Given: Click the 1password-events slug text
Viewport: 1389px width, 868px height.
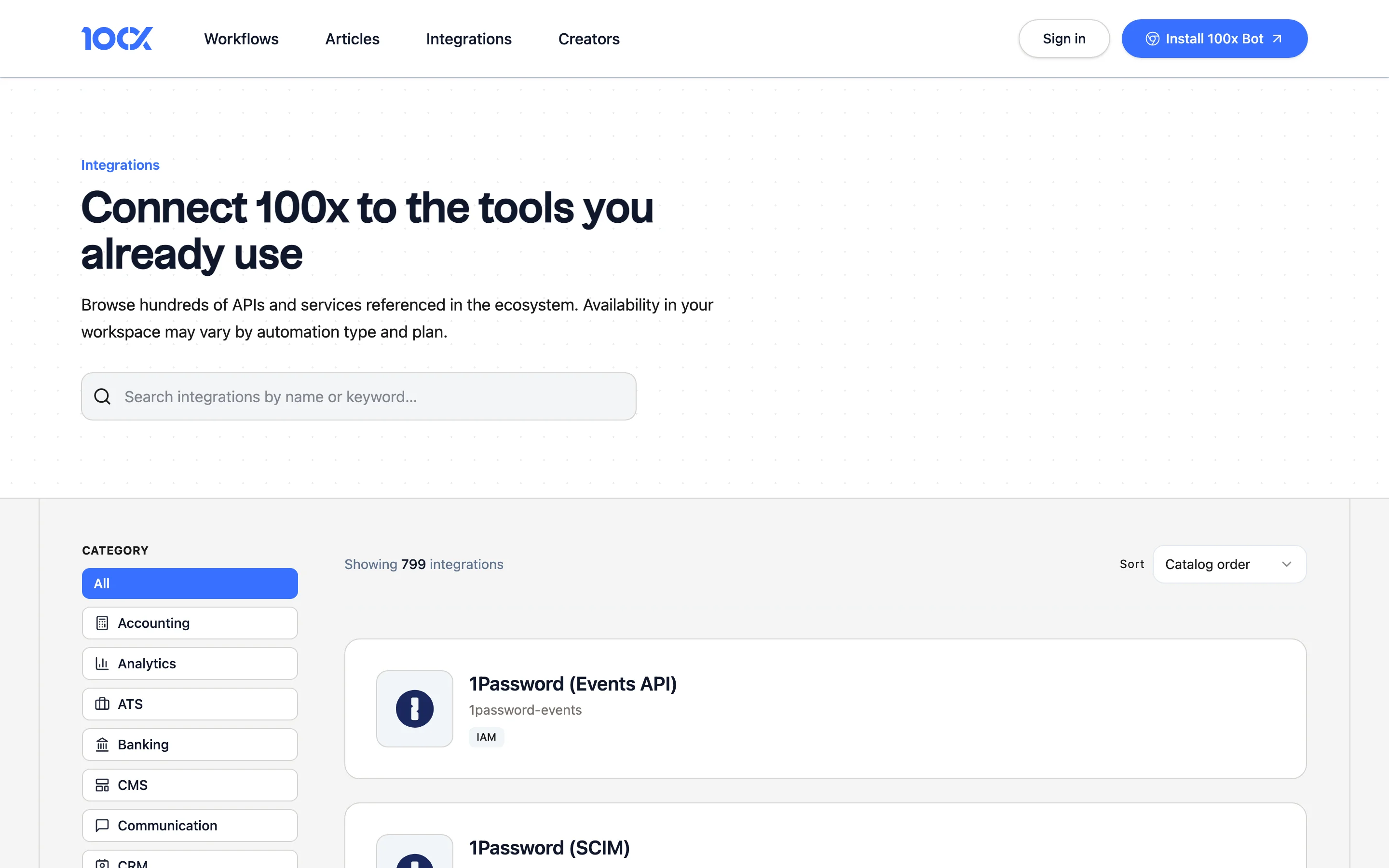Looking at the screenshot, I should pos(525,710).
